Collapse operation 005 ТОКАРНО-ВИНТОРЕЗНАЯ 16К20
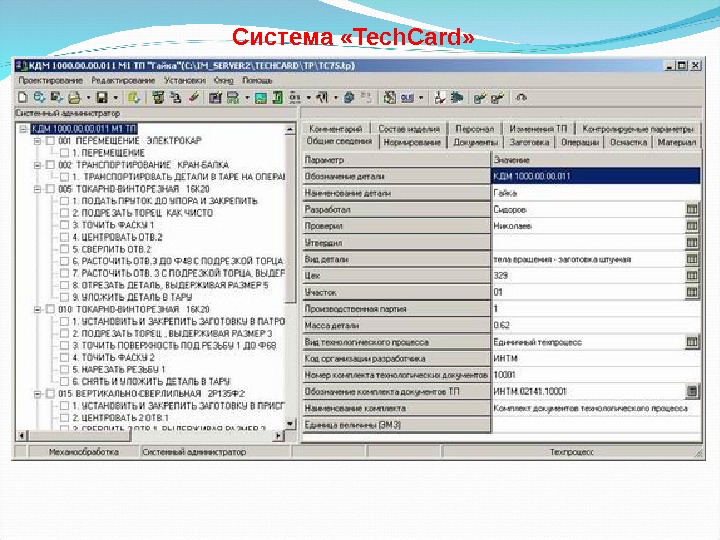This screenshot has width=720, height=540. [38, 189]
